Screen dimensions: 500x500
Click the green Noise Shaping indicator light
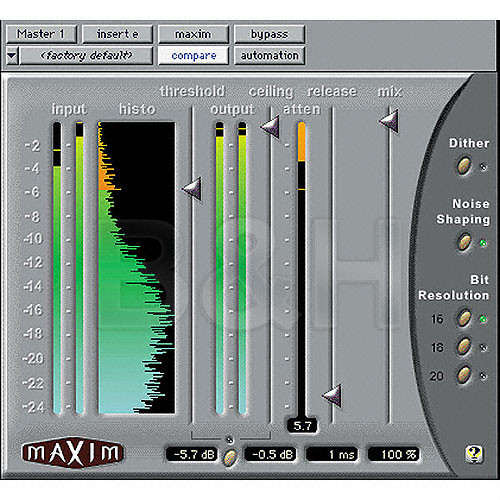483,243
